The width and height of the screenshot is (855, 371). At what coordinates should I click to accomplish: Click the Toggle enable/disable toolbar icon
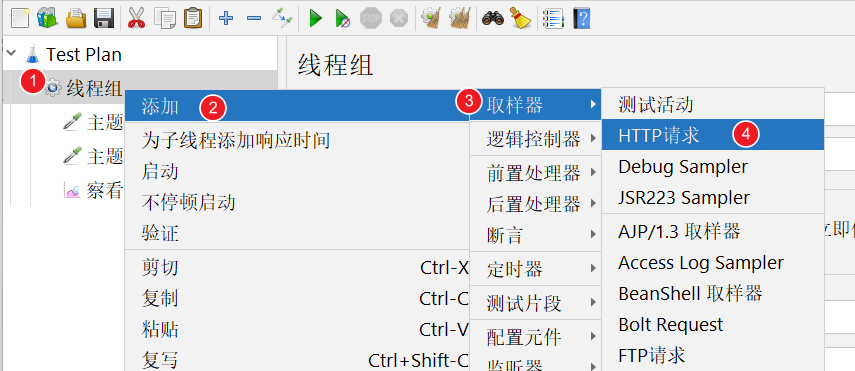pos(282,19)
